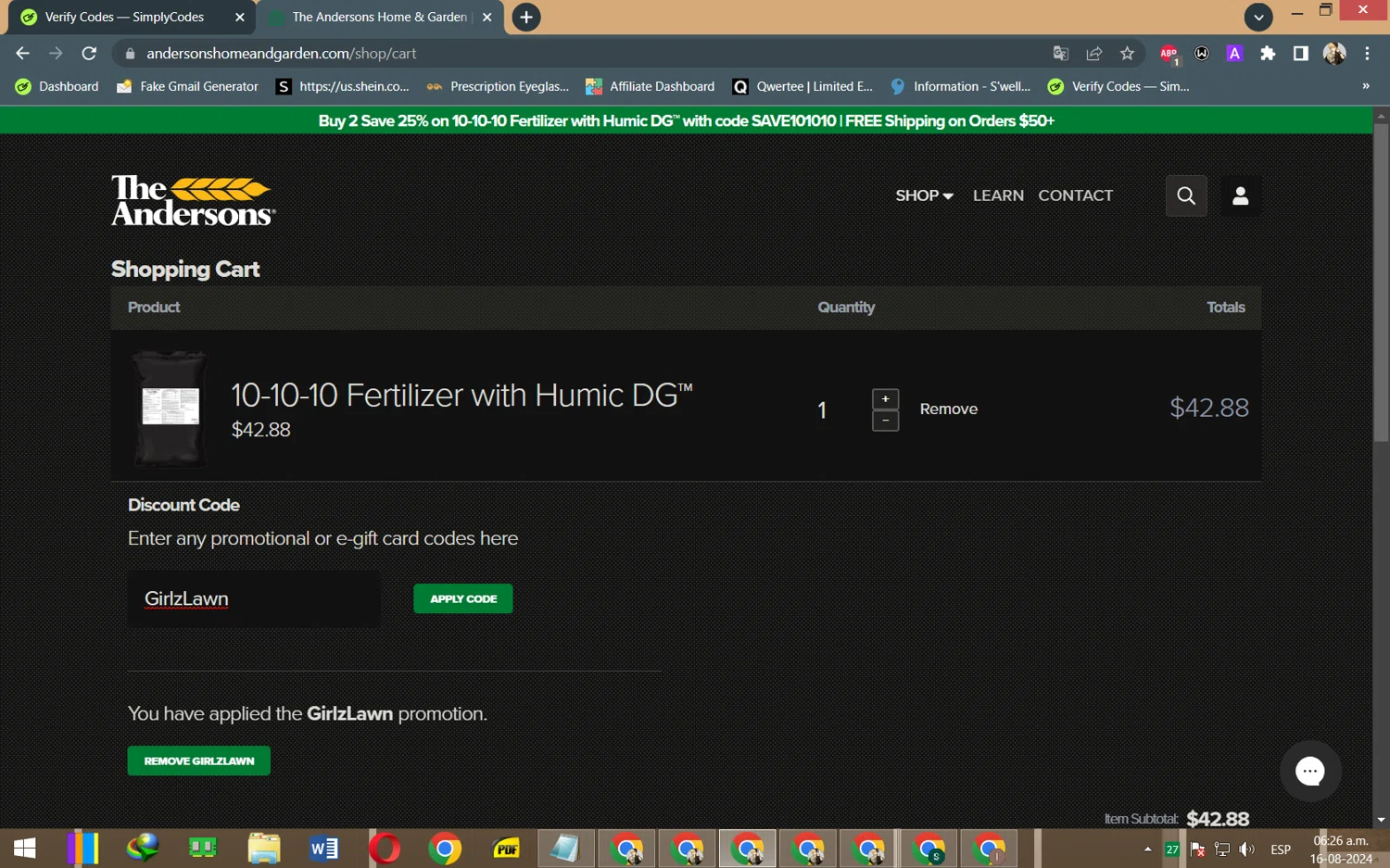Image resolution: width=1390 pixels, height=868 pixels.
Task: Click the ESP language indicator
Action: pos(1281,849)
